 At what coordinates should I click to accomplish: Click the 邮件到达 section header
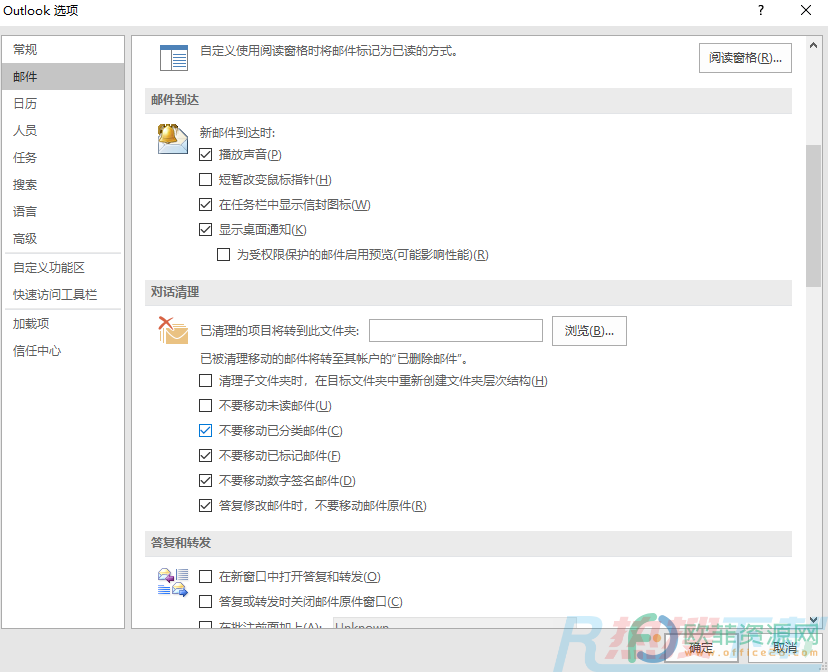468,100
